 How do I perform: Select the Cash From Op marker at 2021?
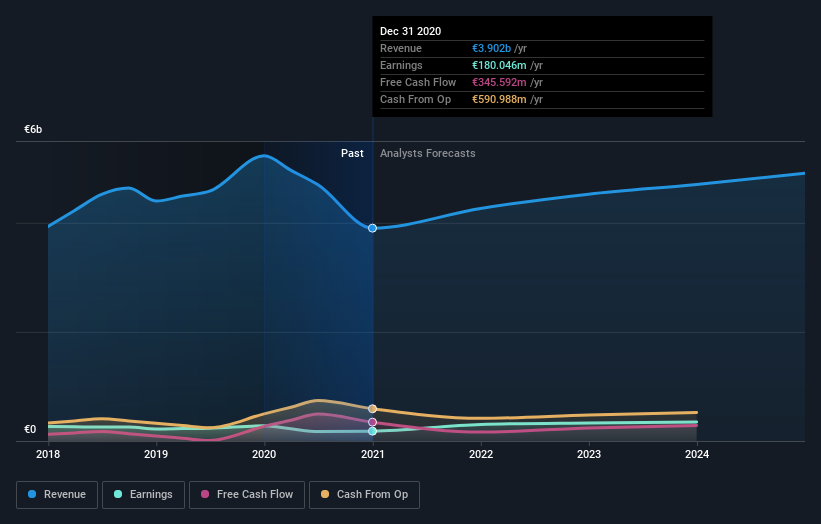pos(372,409)
